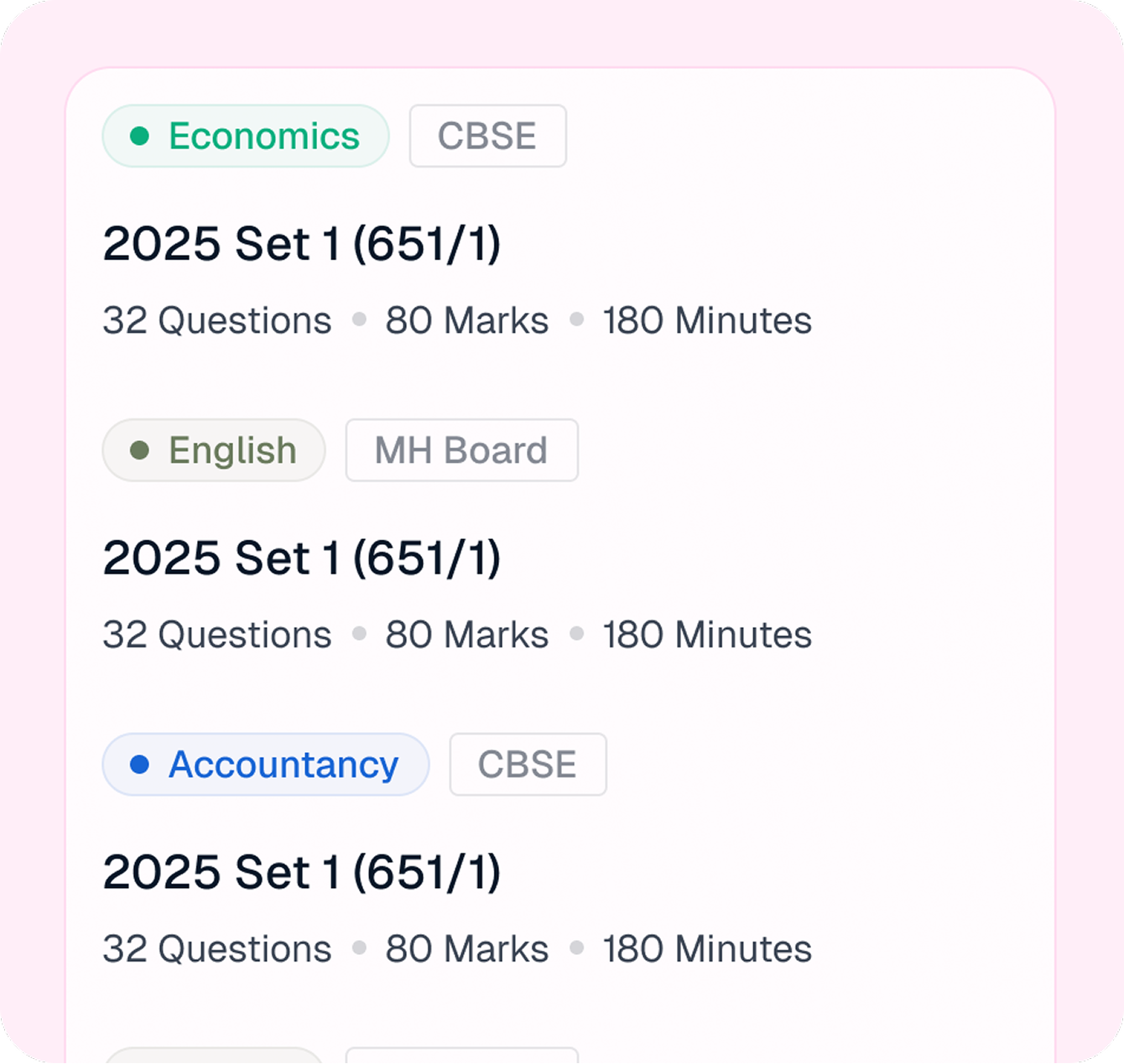
Task: Click the olive dot on English tag
Action: point(142,450)
